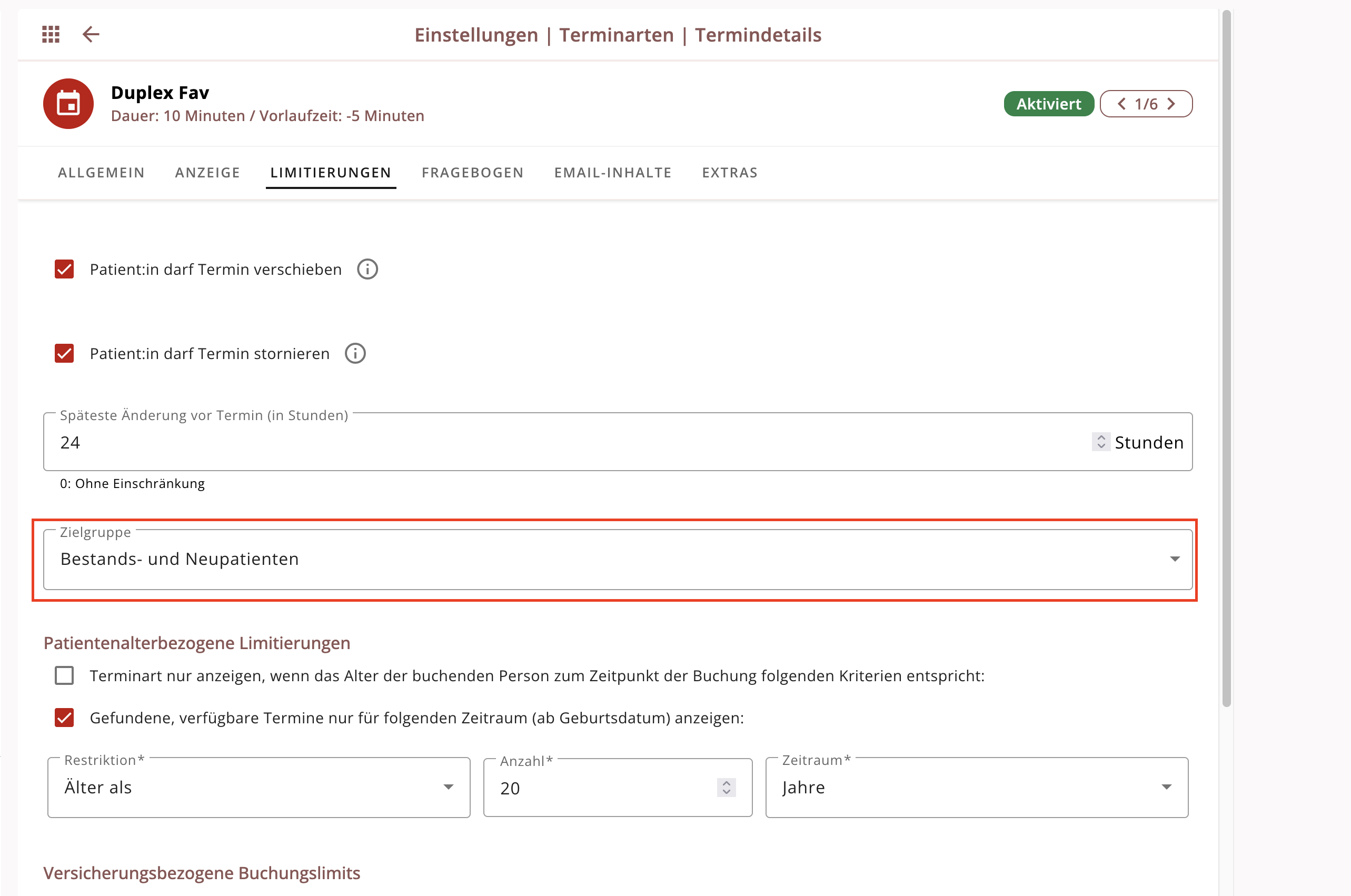The width and height of the screenshot is (1351, 896).
Task: Click the red calendar icon for Duplex Fav
Action: (68, 103)
